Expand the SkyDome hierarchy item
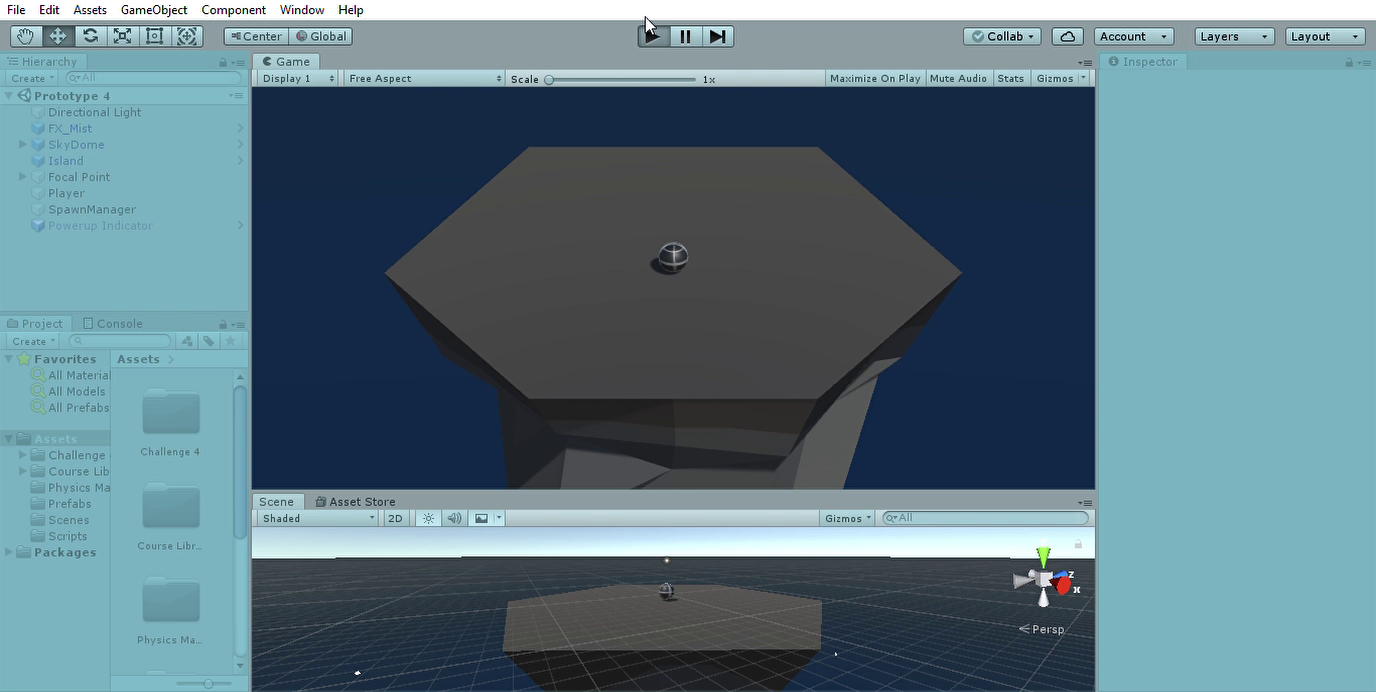Viewport: 1376px width, 692px height. [x=23, y=145]
